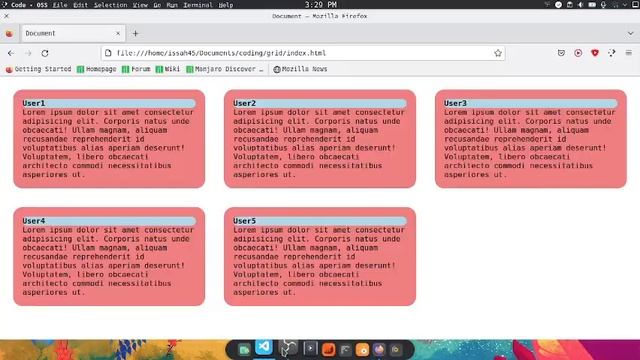Reload the page with the refresh icon
The height and width of the screenshot is (360, 640).
pos(45,53)
